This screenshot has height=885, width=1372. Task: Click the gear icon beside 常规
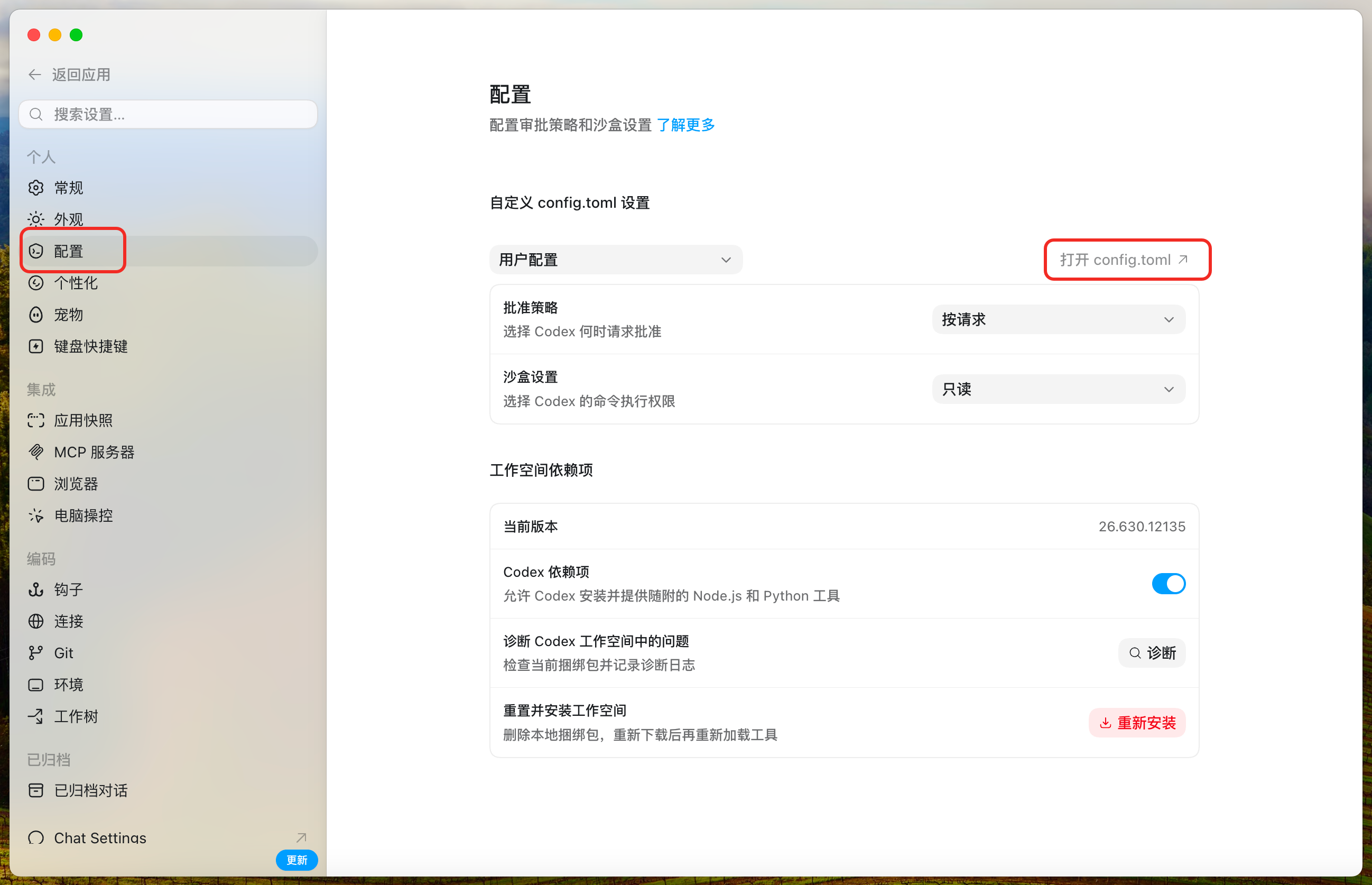(36, 188)
